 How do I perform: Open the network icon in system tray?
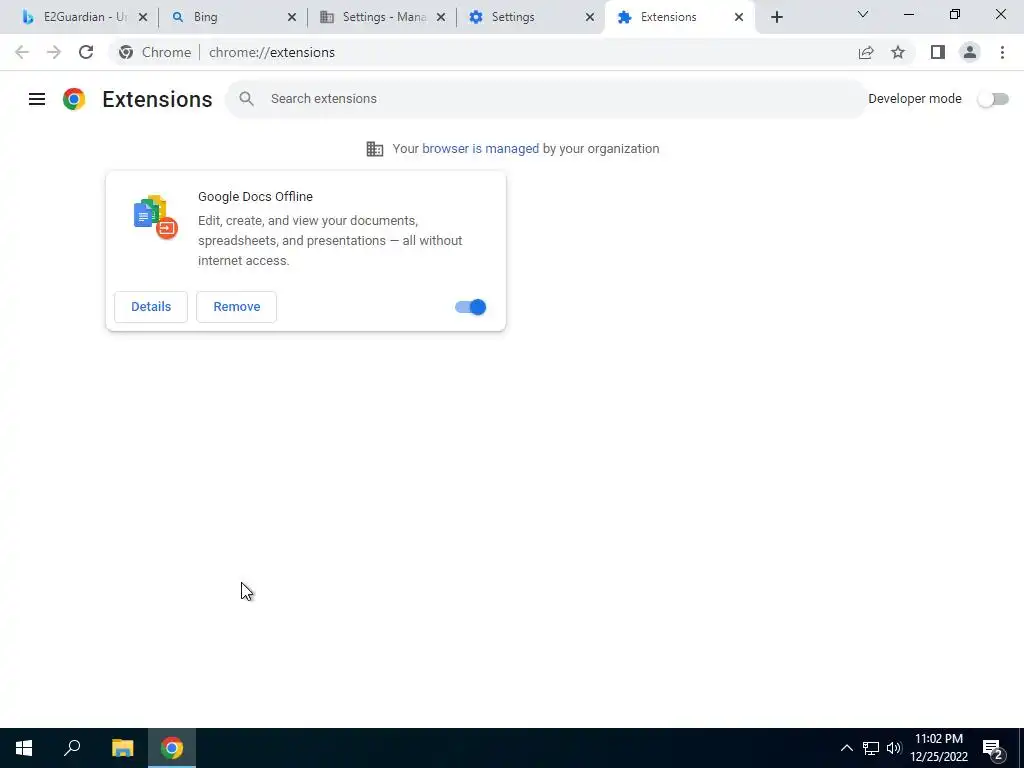click(x=871, y=748)
